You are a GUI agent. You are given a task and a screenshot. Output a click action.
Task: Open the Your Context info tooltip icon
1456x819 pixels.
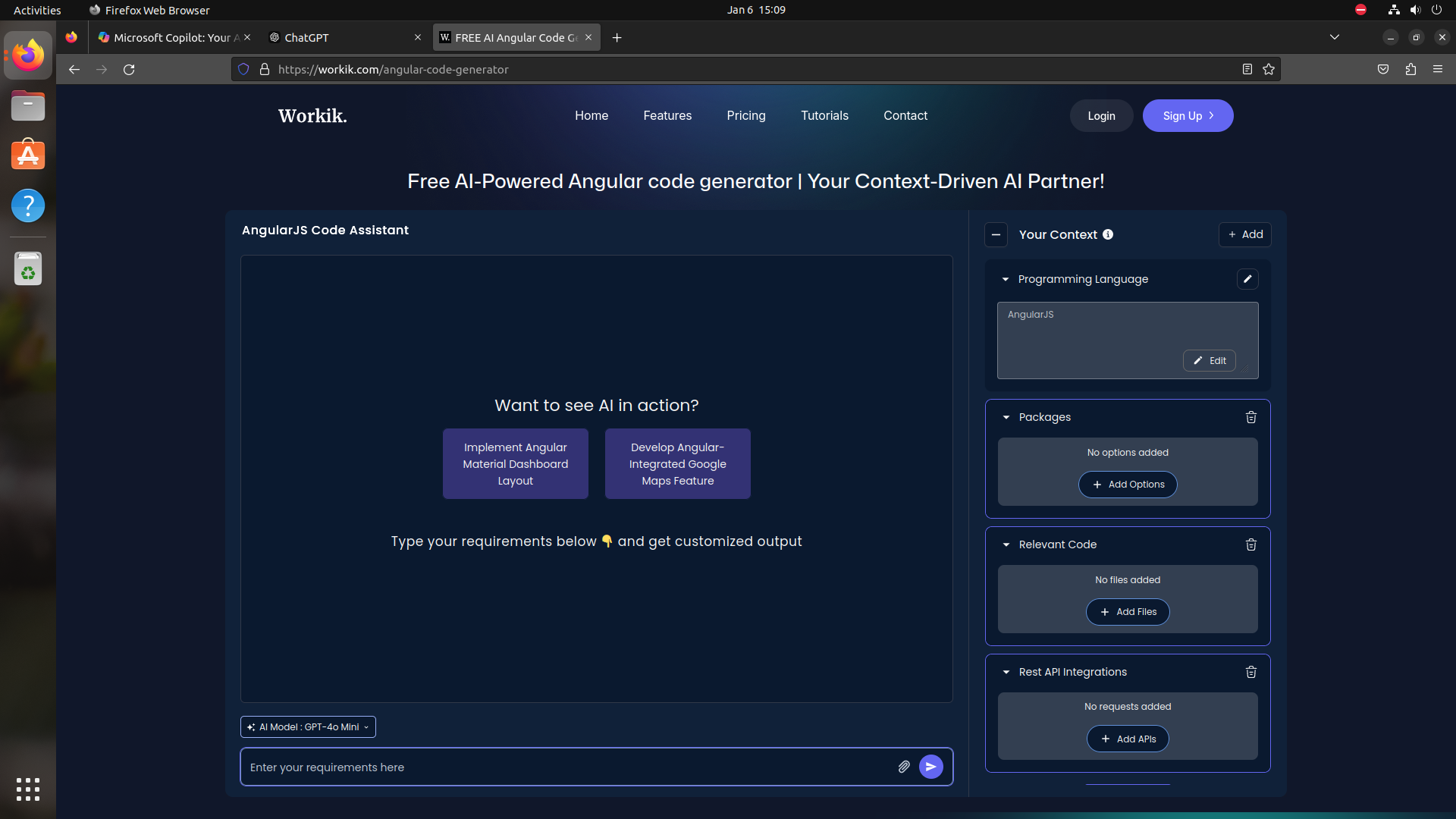click(1108, 234)
